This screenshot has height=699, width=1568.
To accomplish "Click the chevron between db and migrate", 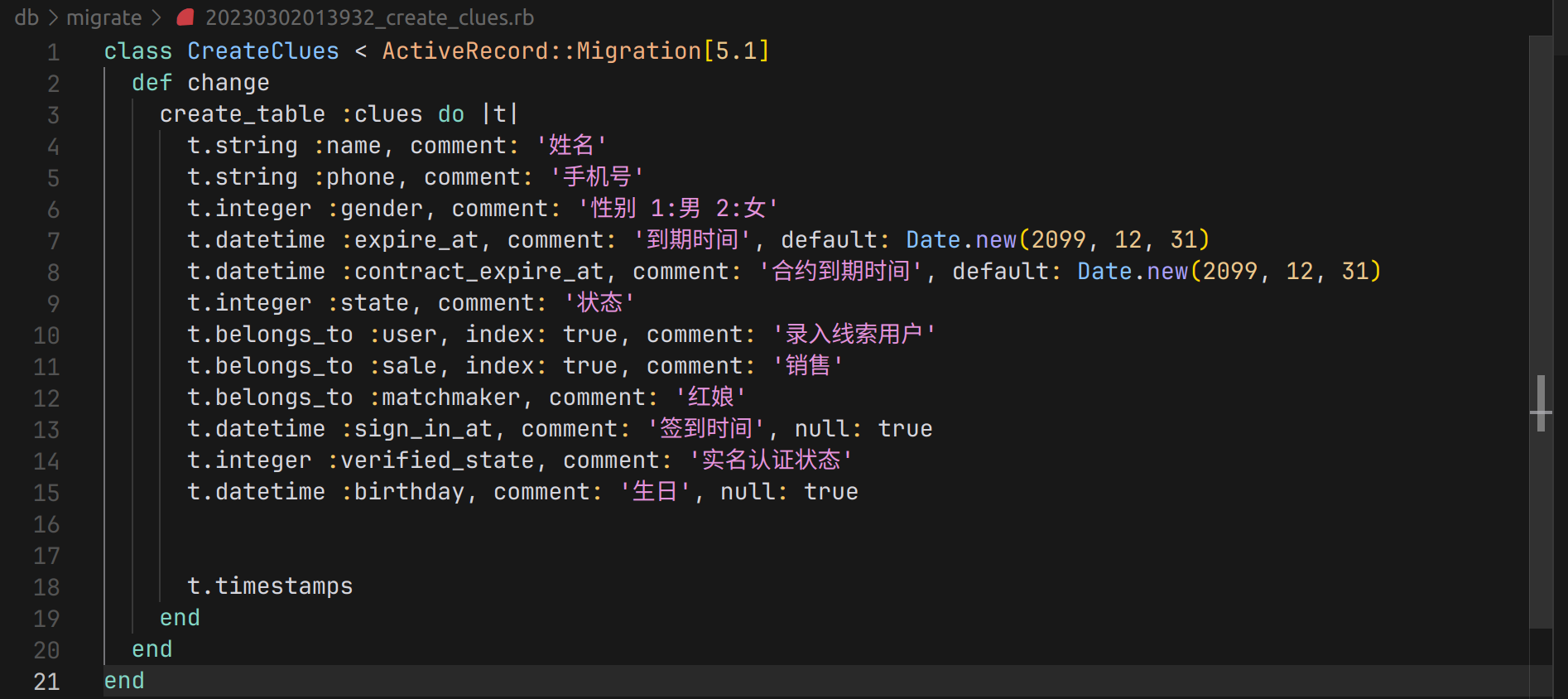I will point(52,17).
